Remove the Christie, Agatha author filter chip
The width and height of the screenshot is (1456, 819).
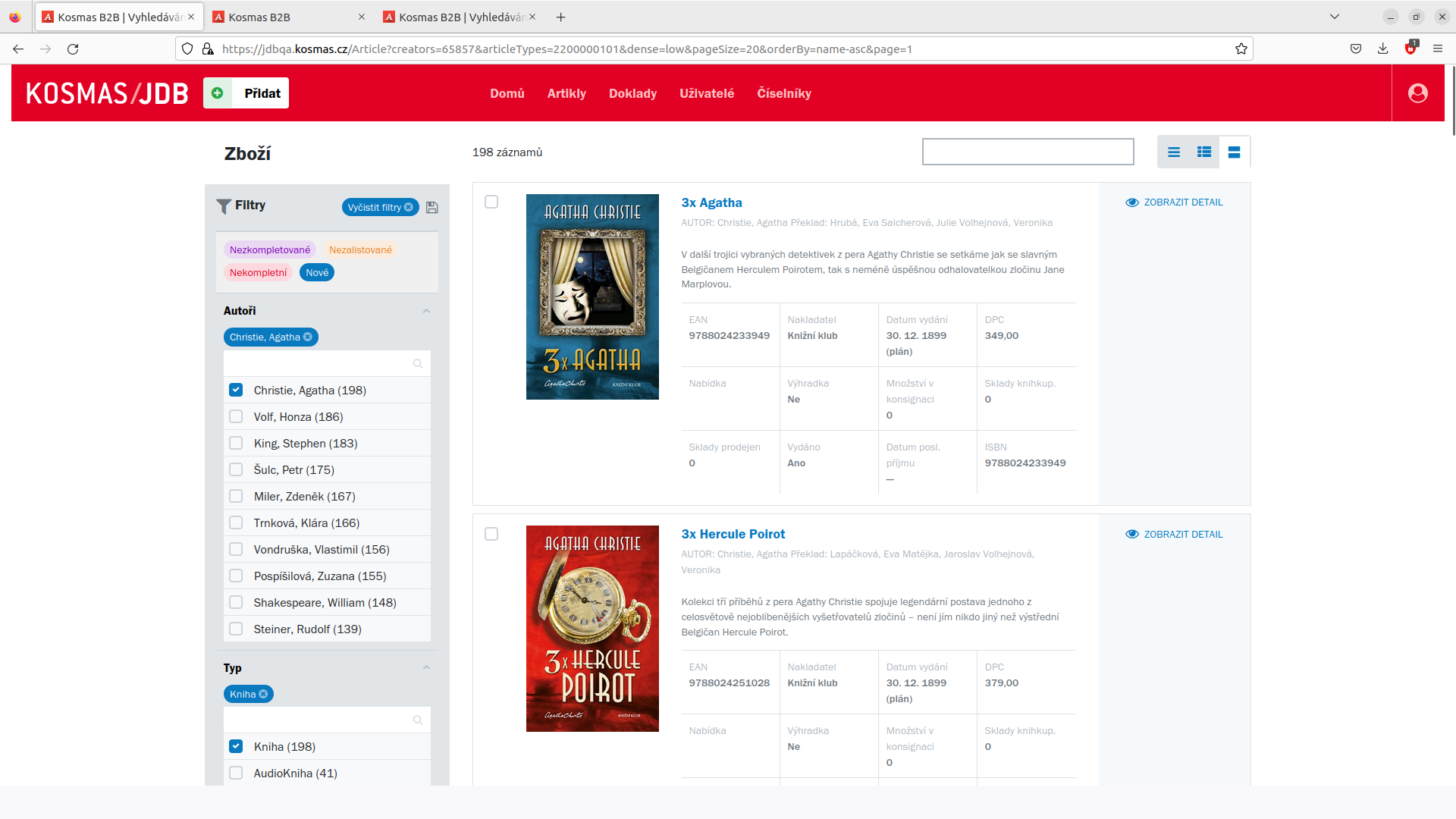(308, 337)
